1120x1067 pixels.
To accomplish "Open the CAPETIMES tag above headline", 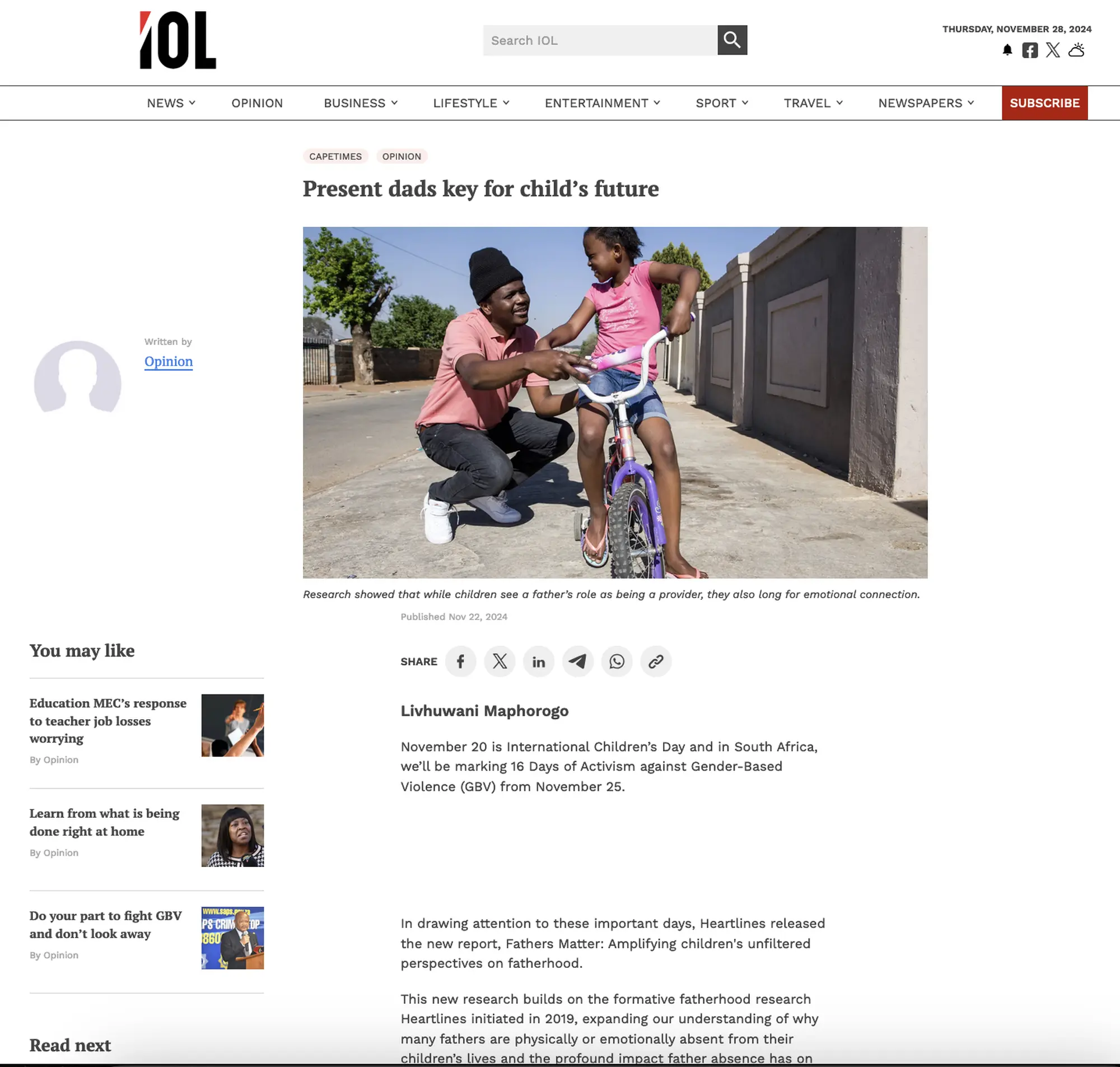I will [335, 156].
